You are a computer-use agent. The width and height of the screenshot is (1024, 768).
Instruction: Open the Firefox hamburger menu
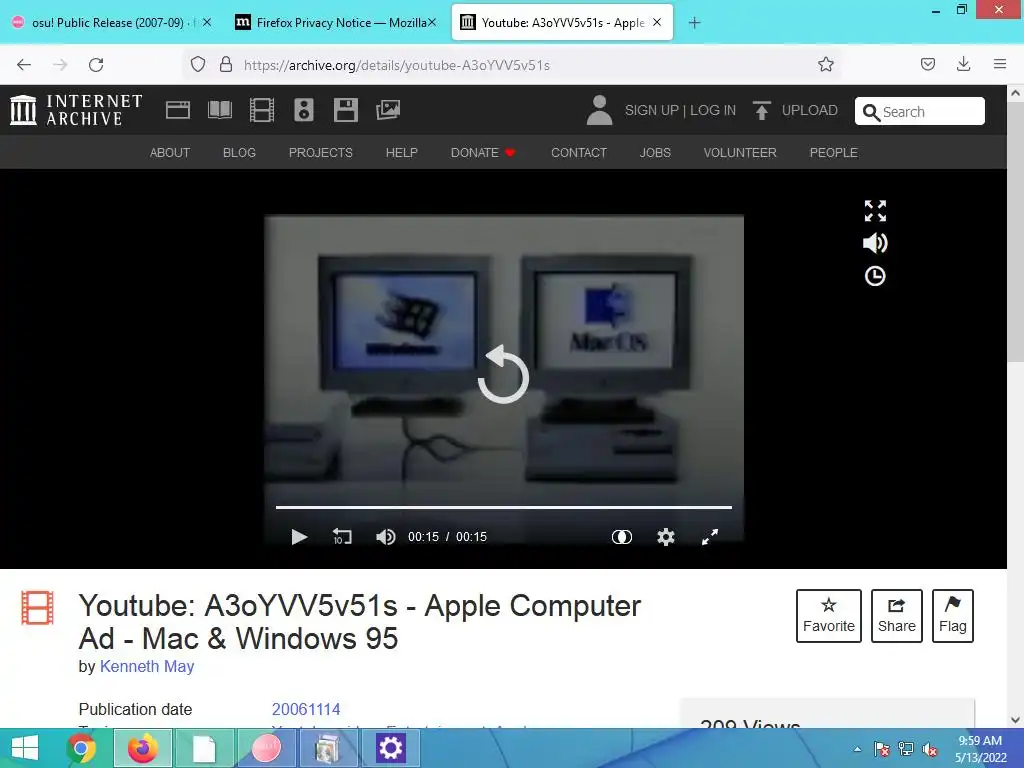tap(1000, 64)
